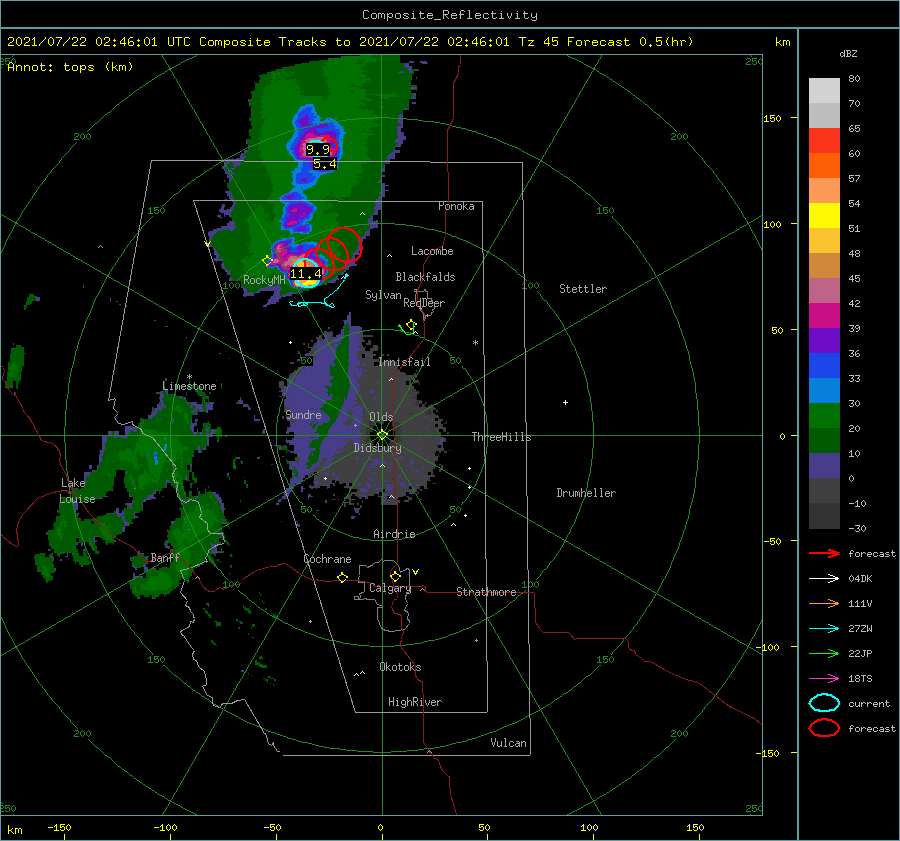900x841 pixels.
Task: Select the bright green 20-30 dBZ swatch
Action: [x=824, y=415]
